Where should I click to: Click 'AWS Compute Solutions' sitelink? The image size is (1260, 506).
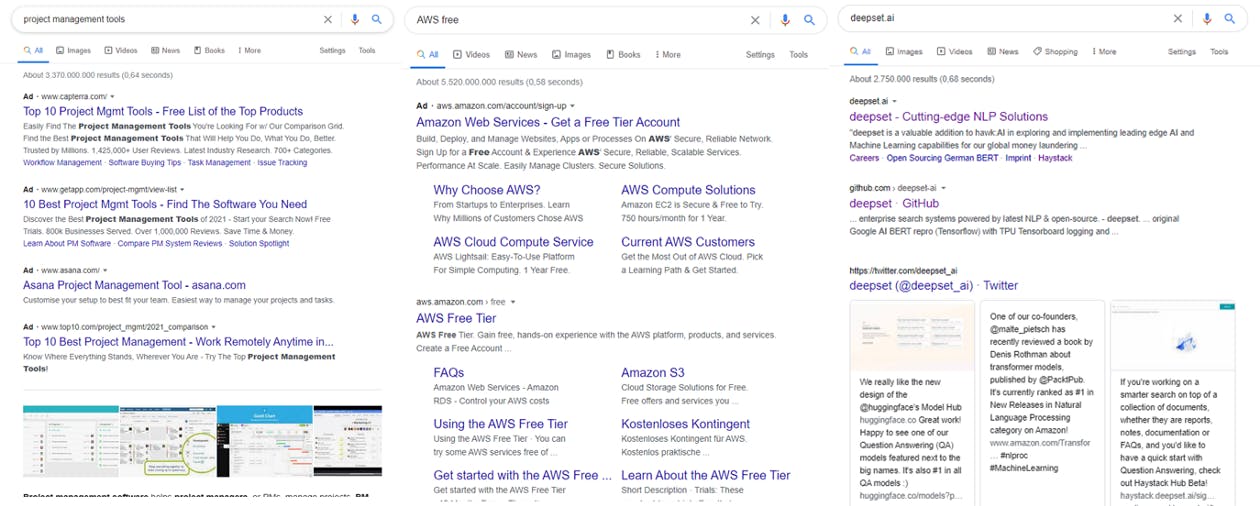pos(688,190)
